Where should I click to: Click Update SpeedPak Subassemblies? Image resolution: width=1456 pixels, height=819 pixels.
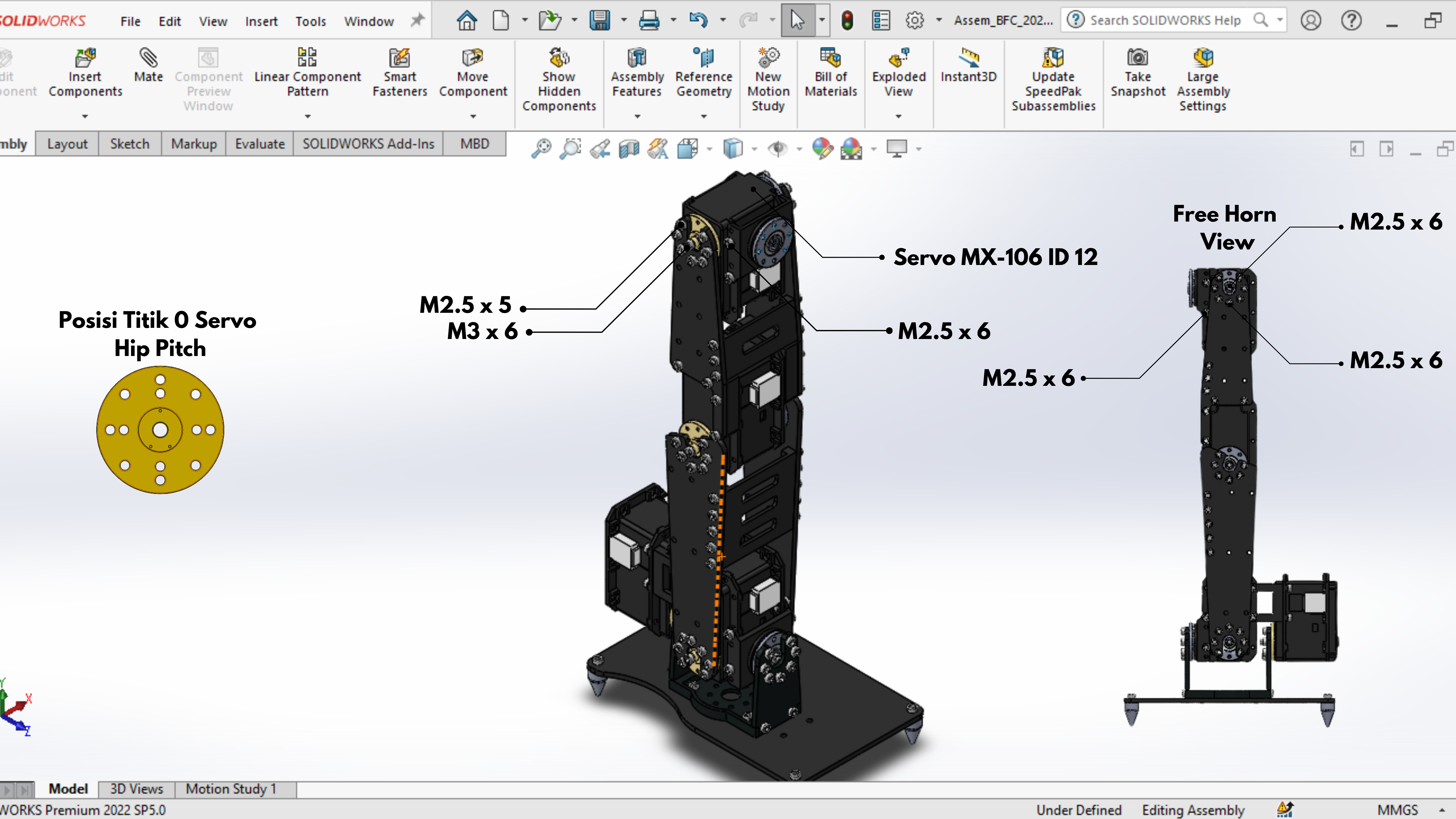1054,80
